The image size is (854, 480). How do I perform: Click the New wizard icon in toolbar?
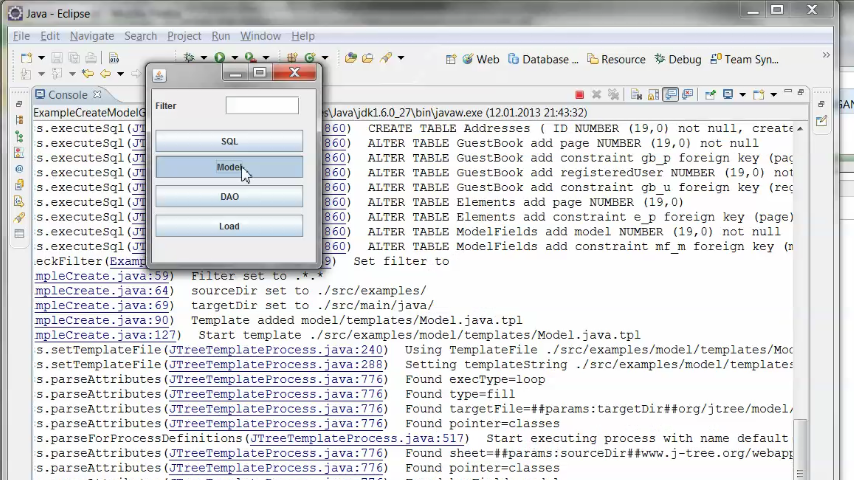26,58
